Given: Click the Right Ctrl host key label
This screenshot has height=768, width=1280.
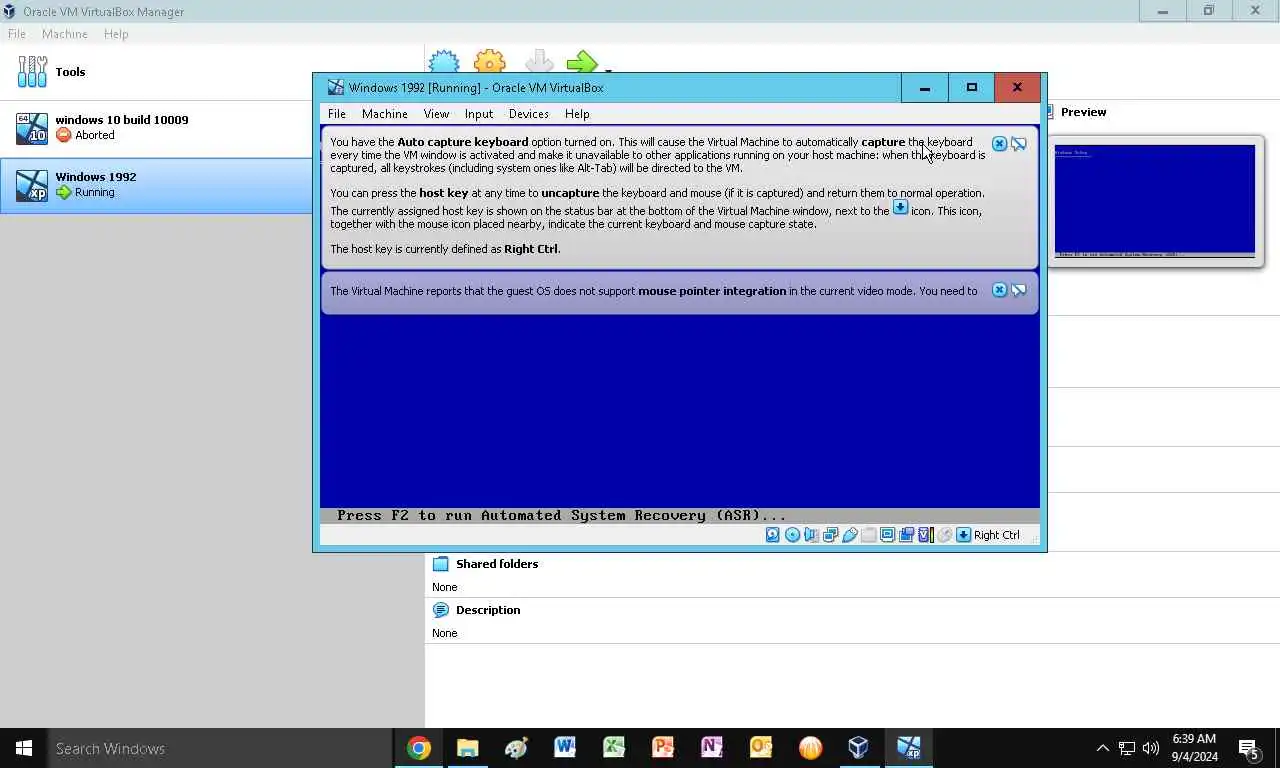Looking at the screenshot, I should (997, 535).
